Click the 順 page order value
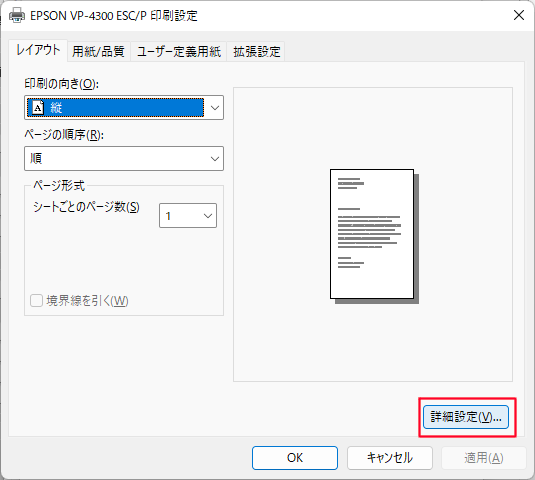 (x=36, y=158)
